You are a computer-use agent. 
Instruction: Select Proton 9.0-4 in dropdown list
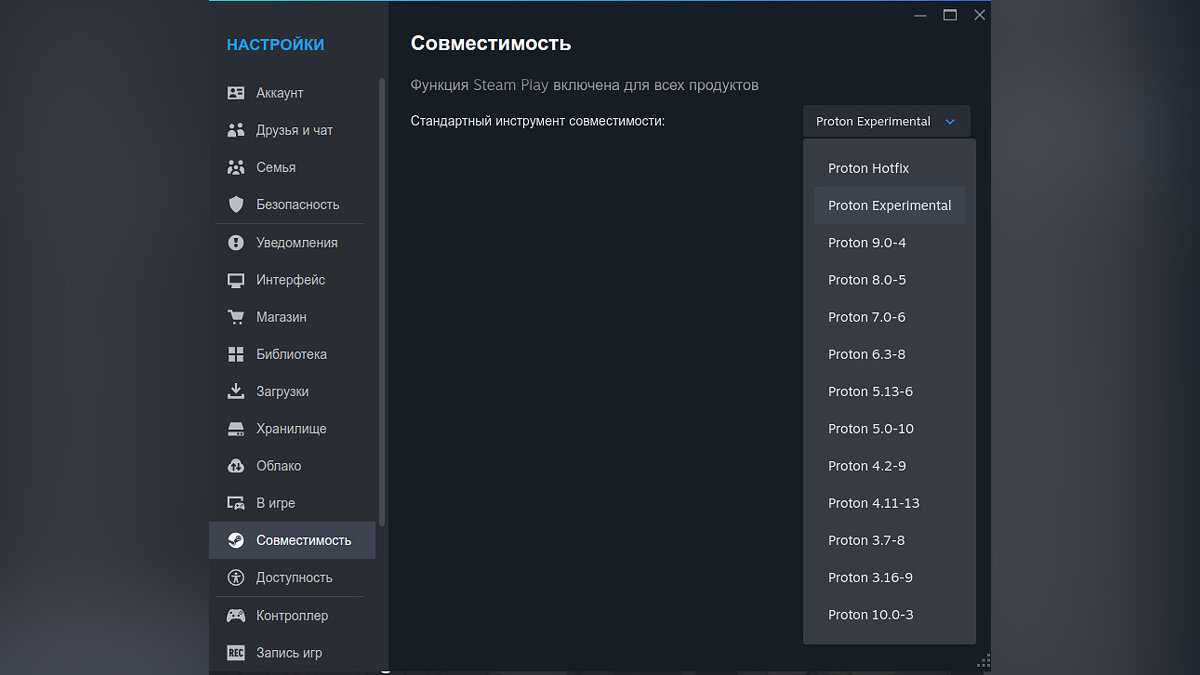tap(866, 243)
